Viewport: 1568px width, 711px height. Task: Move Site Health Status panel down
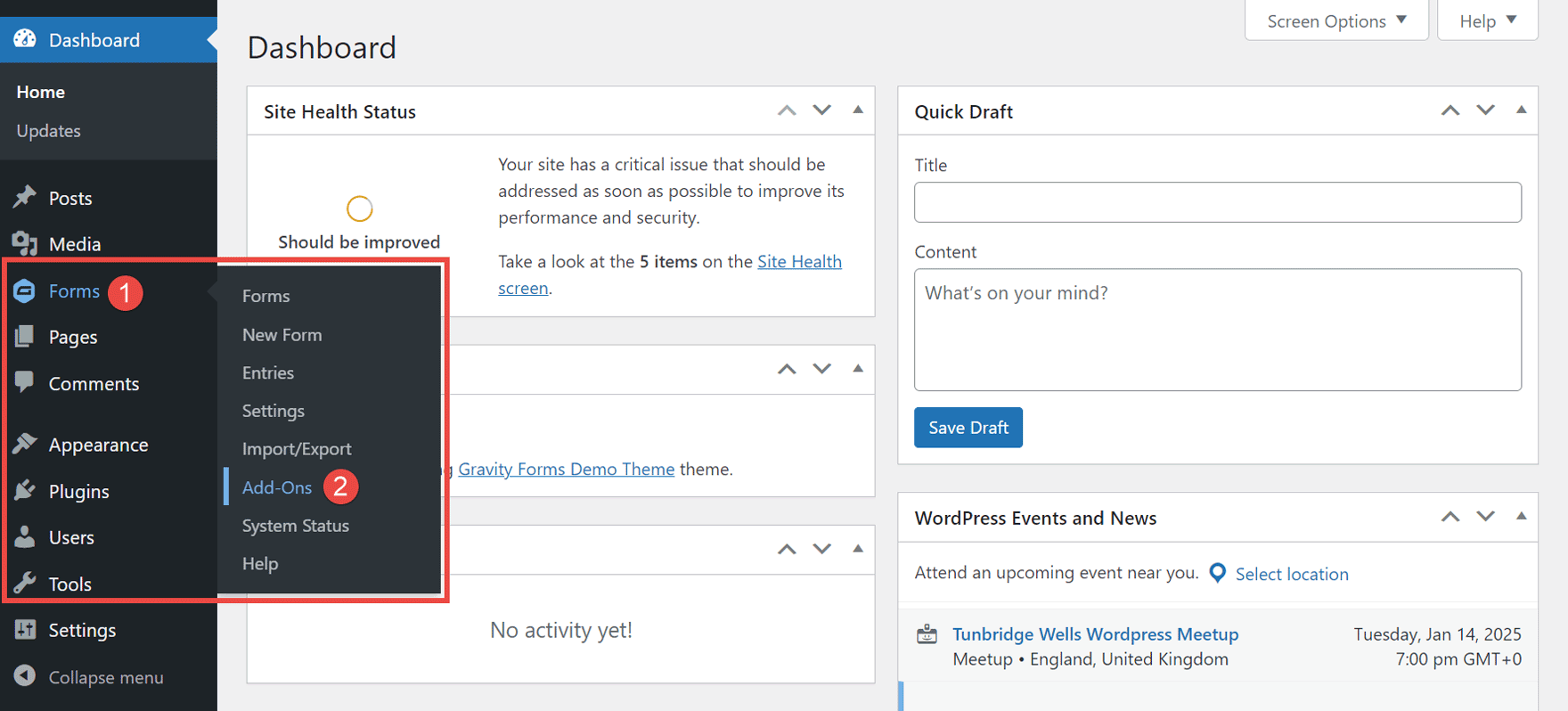coord(822,110)
